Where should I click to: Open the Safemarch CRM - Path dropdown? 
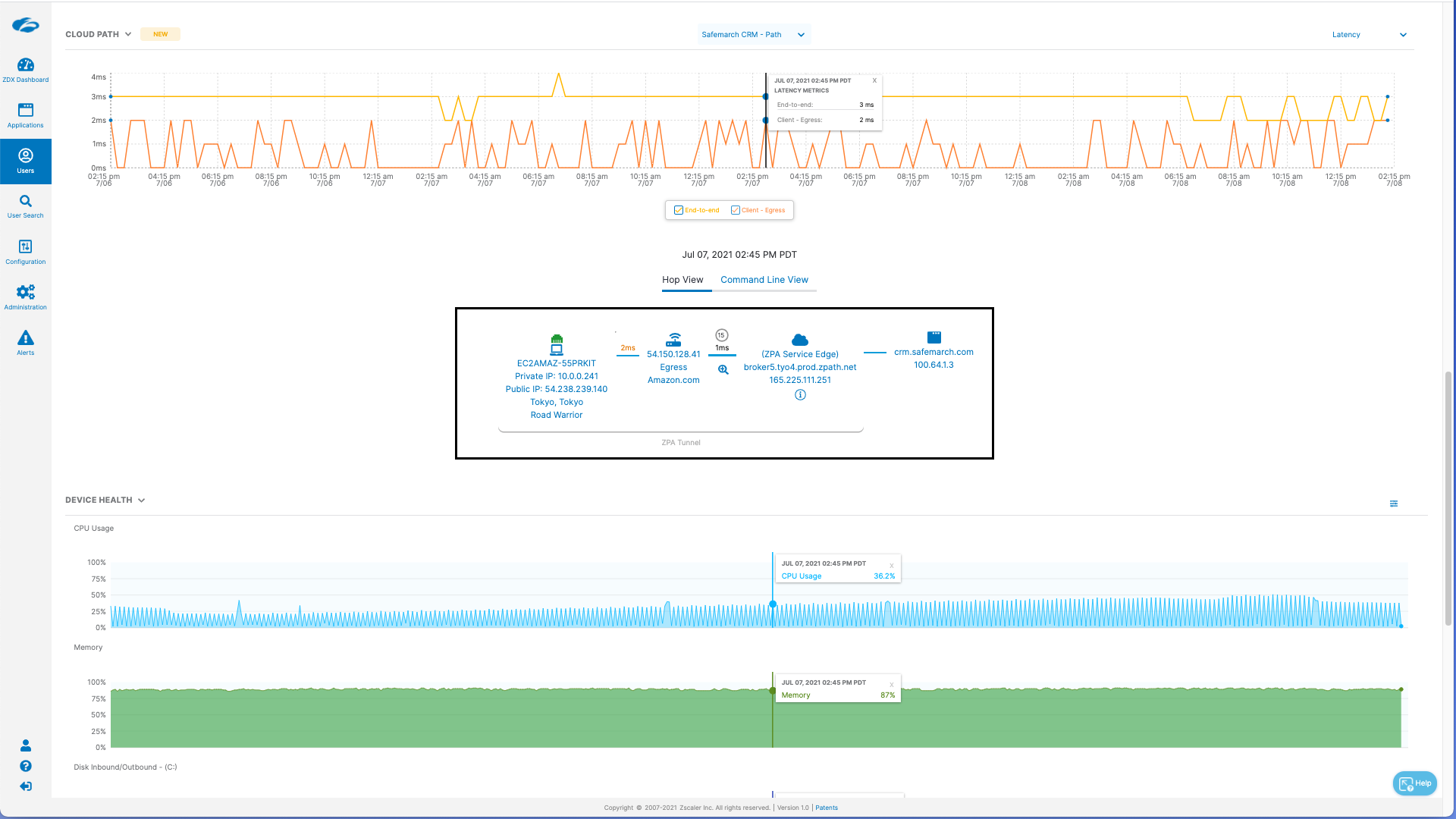click(754, 34)
